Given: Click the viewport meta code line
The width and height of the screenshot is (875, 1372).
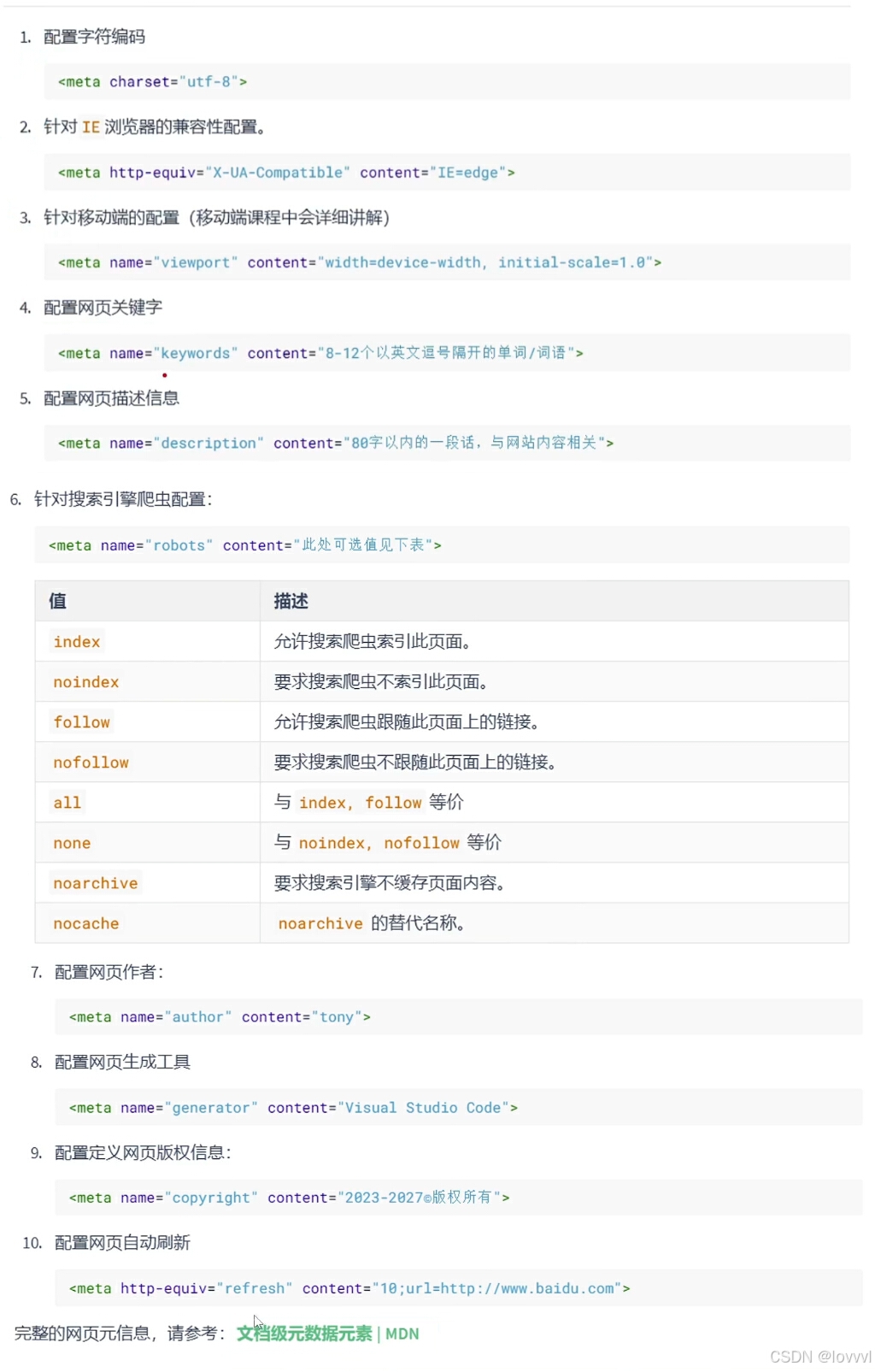Looking at the screenshot, I should coord(447,262).
